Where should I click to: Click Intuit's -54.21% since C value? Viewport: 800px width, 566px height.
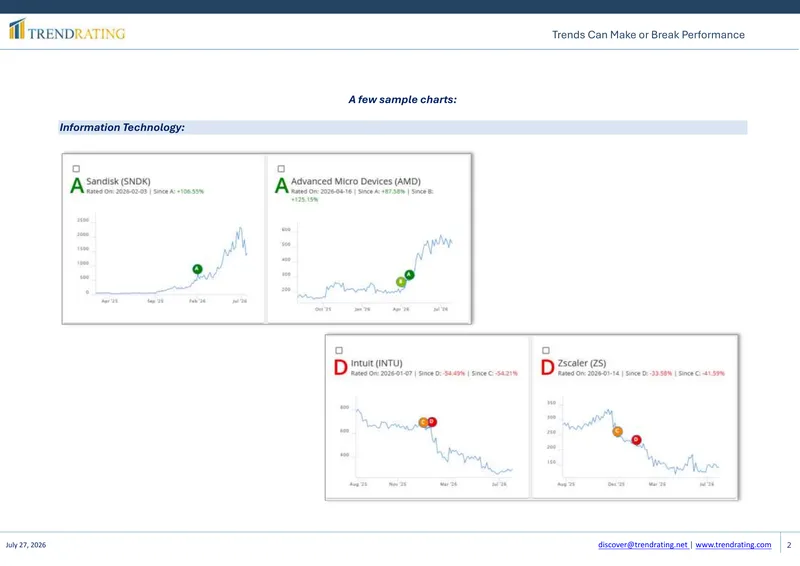click(x=506, y=374)
